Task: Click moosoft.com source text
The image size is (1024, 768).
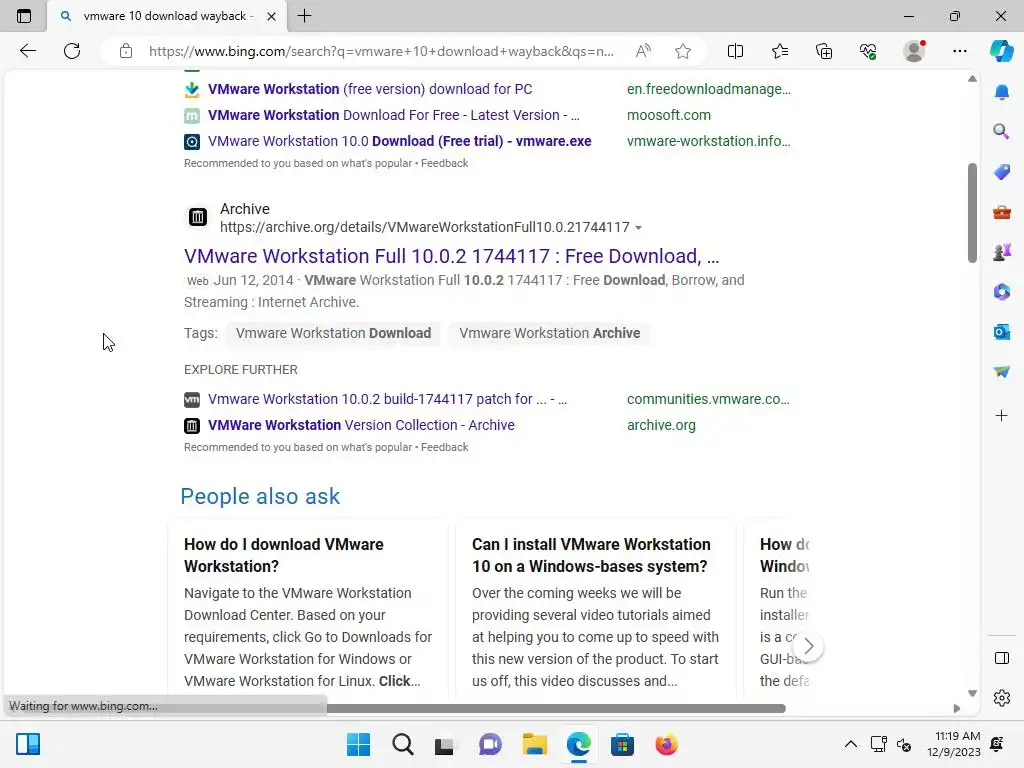Action: pos(669,115)
